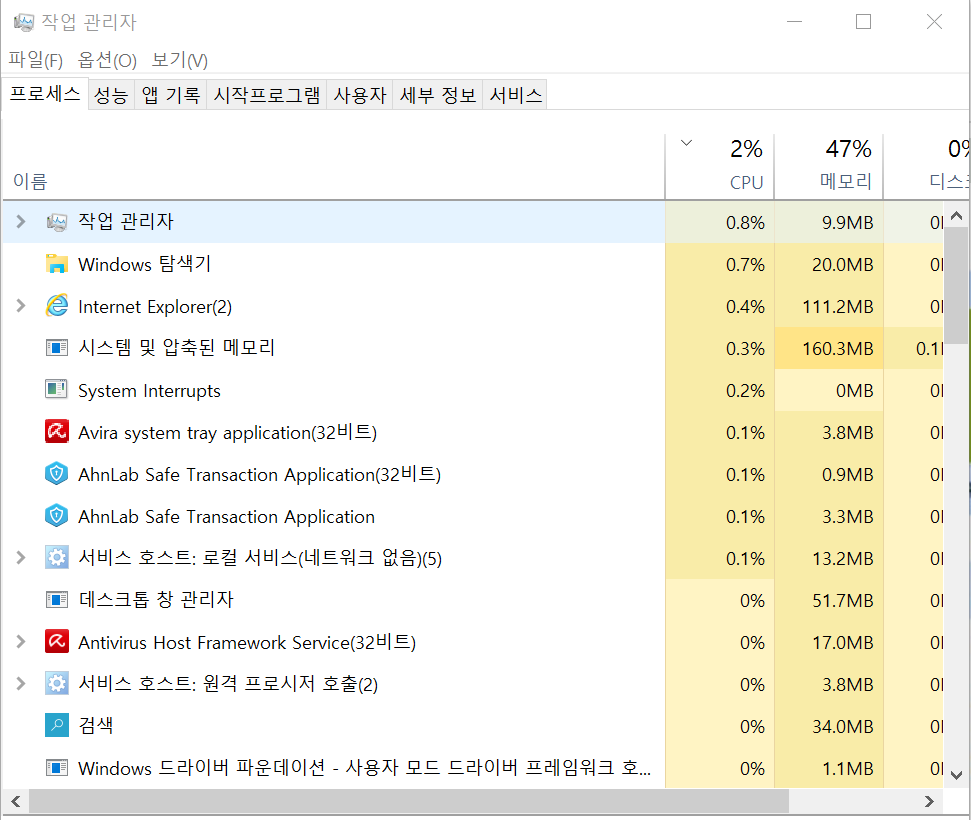This screenshot has width=971, height=820.
Task: Click the 검색 magnifier icon
Action: point(57,725)
